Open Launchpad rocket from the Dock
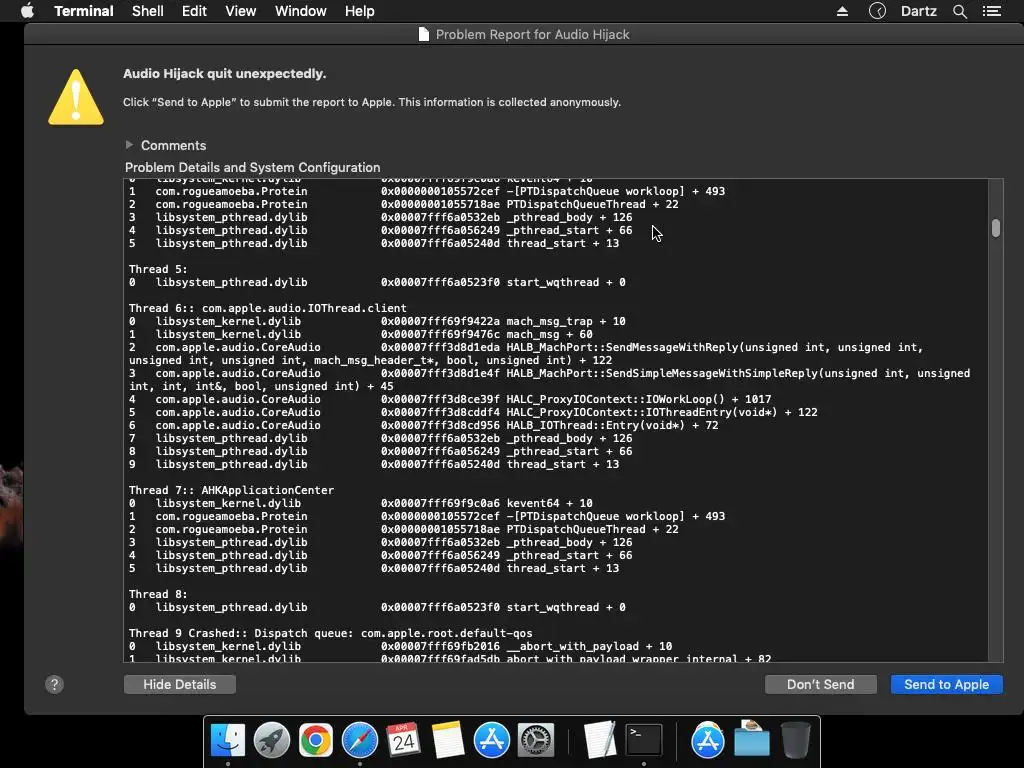The height and width of the screenshot is (768, 1024). coord(272,741)
